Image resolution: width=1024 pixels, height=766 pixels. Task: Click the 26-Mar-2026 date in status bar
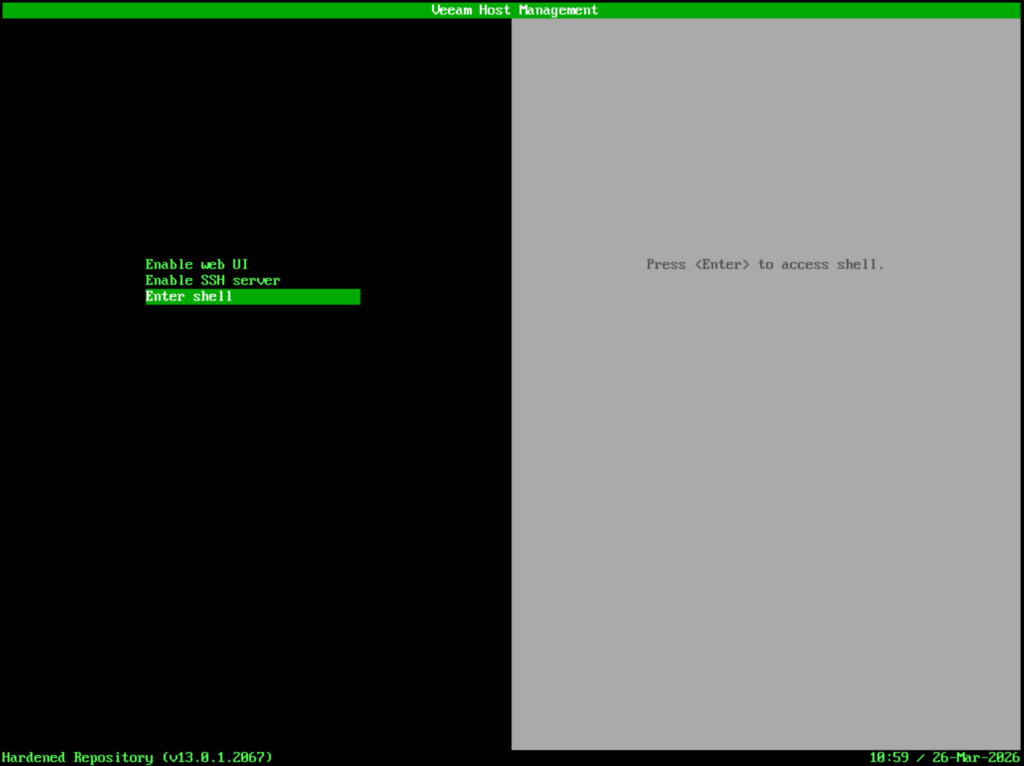[974, 757]
